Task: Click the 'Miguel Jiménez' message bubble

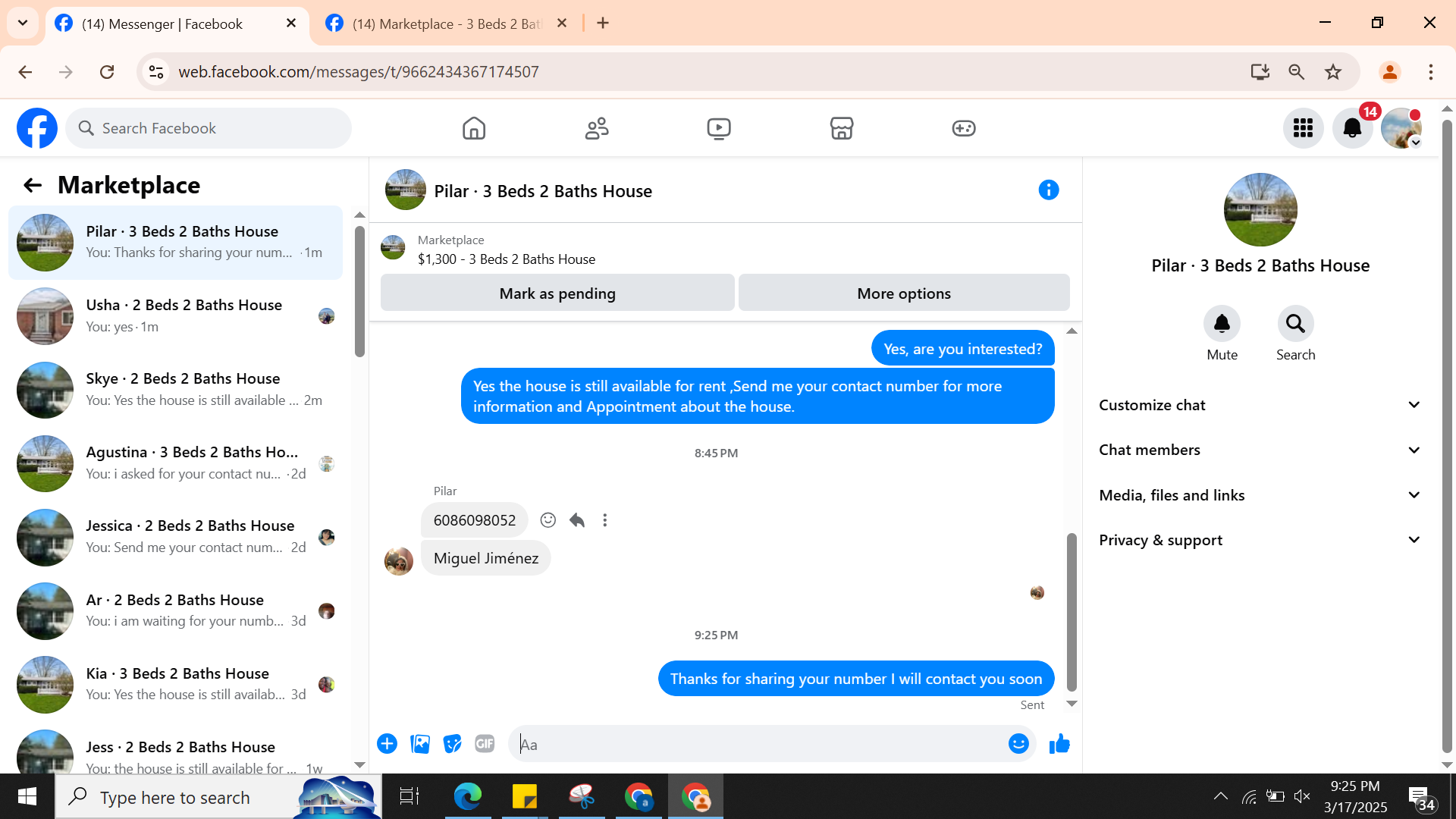Action: point(486,558)
